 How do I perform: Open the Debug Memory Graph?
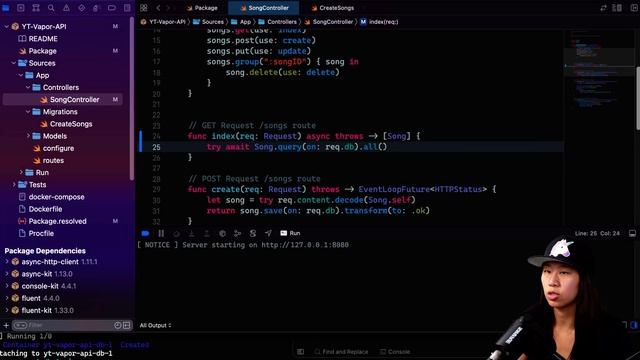238,233
